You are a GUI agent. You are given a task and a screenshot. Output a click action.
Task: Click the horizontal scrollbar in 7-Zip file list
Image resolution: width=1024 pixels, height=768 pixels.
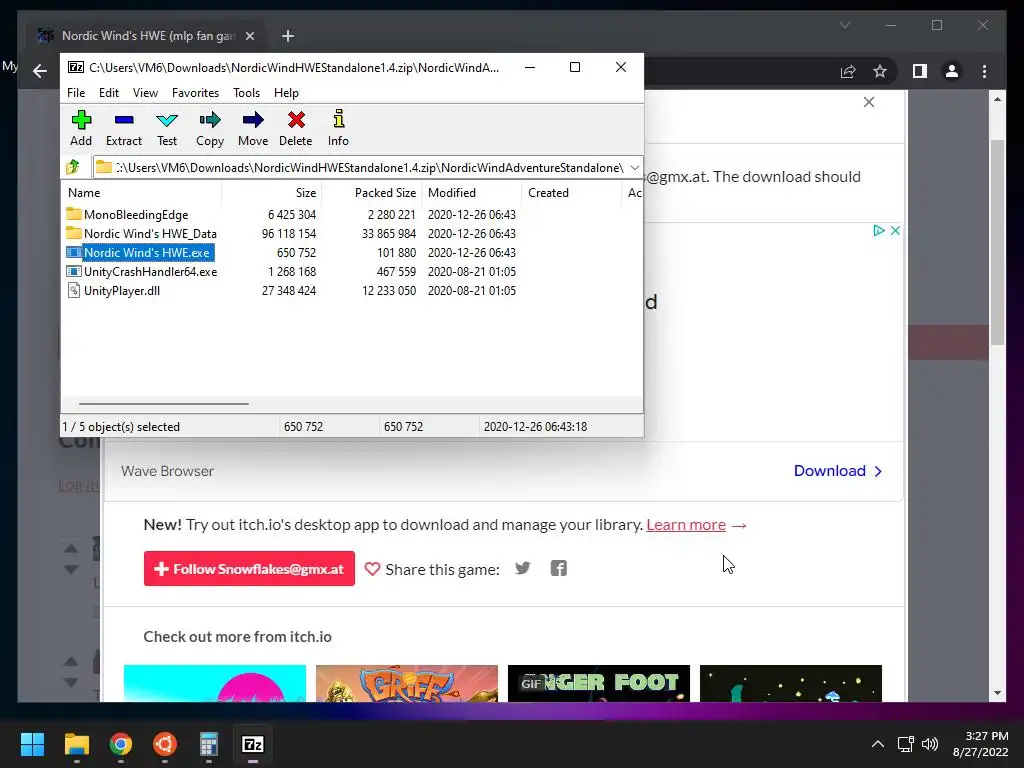tap(164, 404)
